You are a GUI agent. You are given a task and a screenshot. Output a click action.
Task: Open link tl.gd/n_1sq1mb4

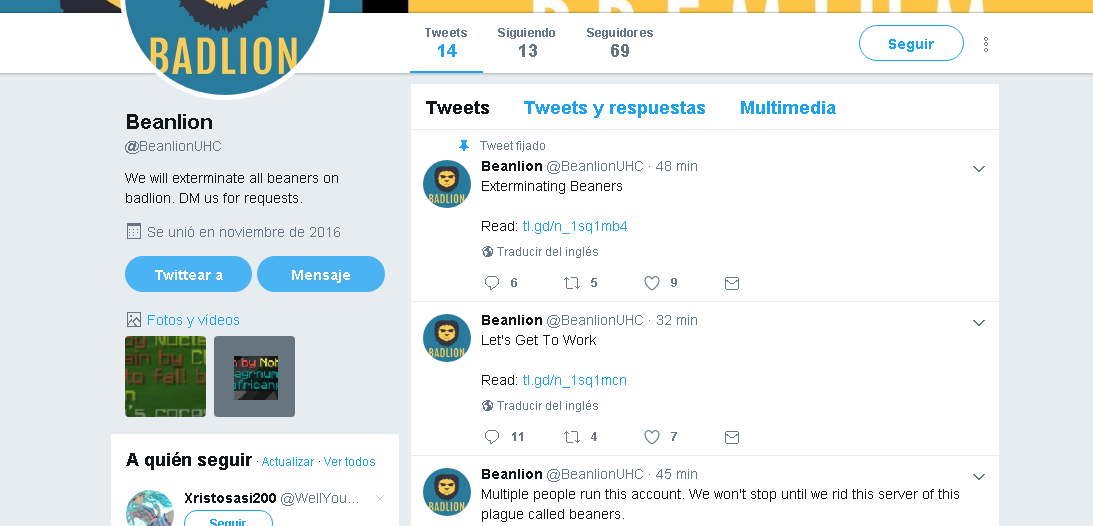click(575, 226)
